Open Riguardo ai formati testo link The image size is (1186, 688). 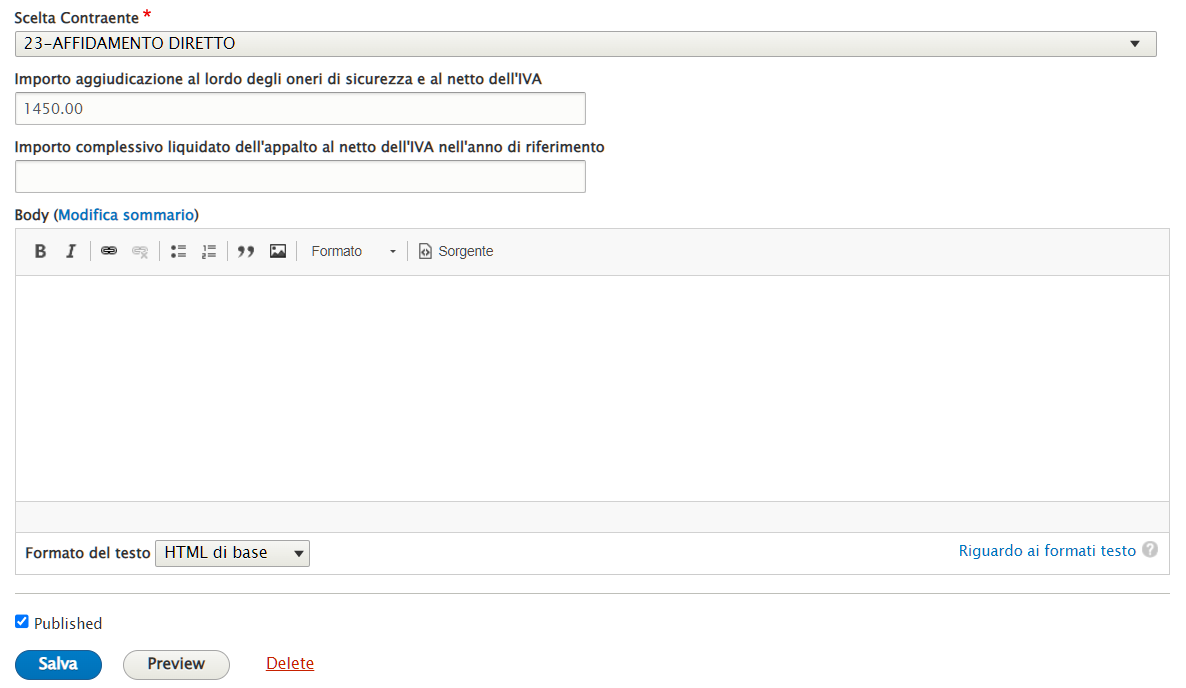(1047, 551)
